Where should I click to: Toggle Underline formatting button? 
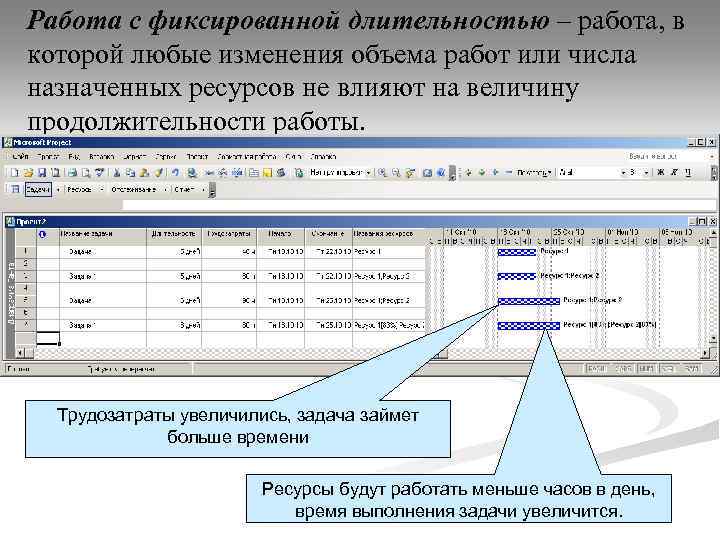click(687, 173)
